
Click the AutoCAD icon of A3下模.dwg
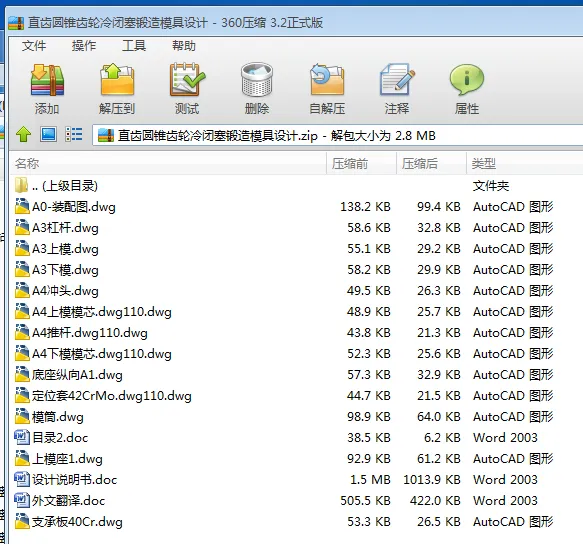tap(22, 270)
